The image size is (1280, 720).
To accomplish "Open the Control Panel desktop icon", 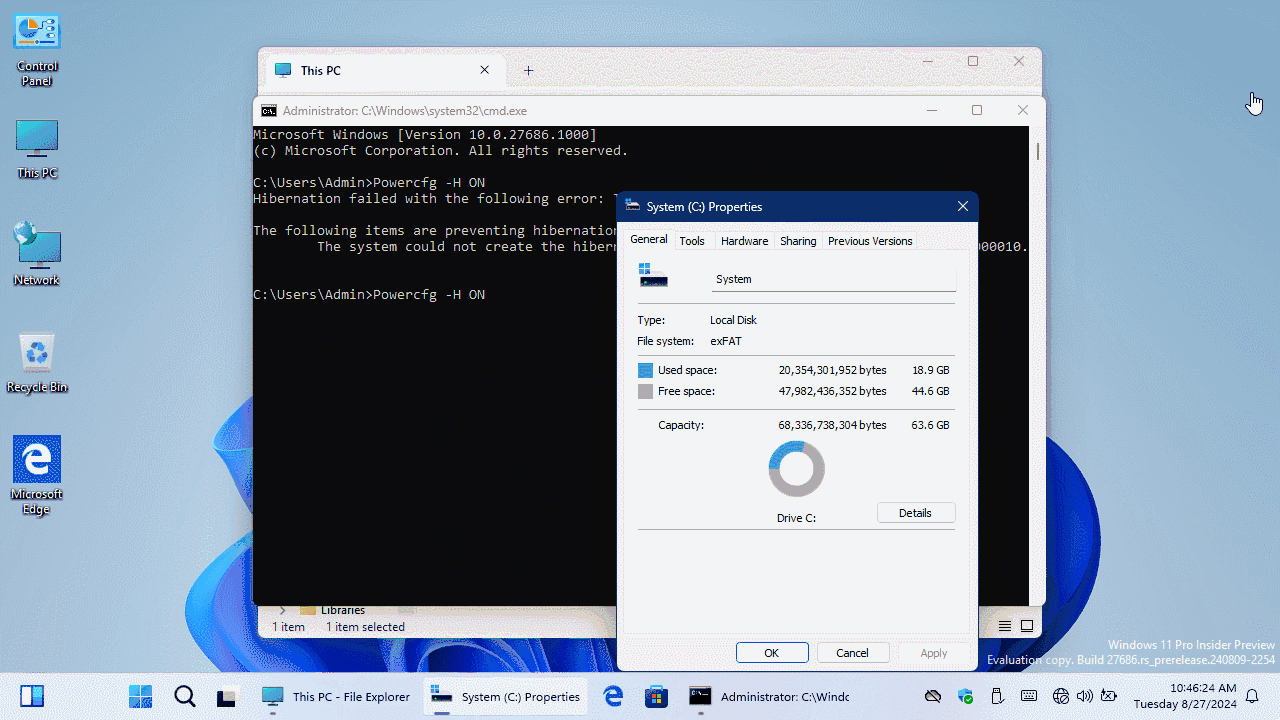I will pos(37,51).
